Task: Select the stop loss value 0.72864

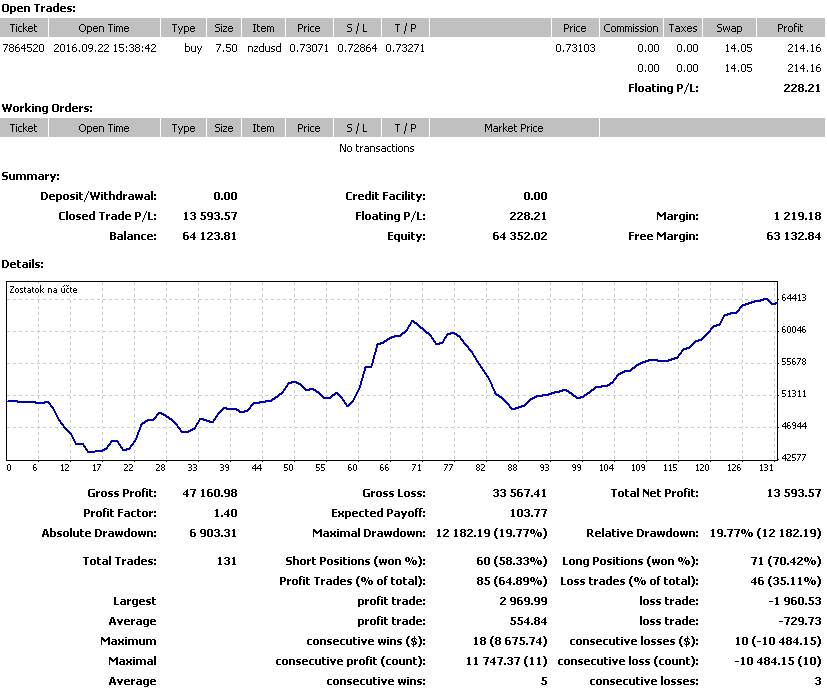Action: click(357, 48)
